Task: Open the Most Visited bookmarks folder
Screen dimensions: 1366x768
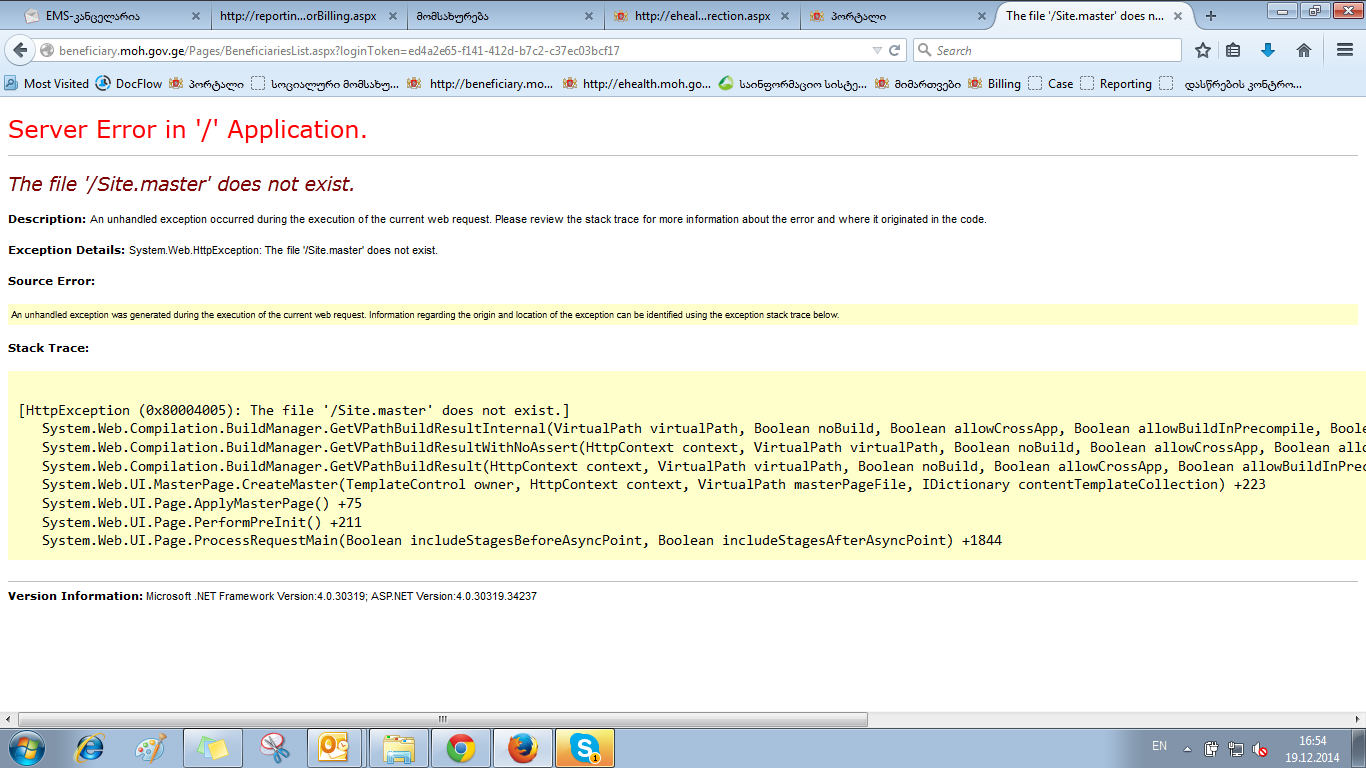Action: click(x=47, y=84)
